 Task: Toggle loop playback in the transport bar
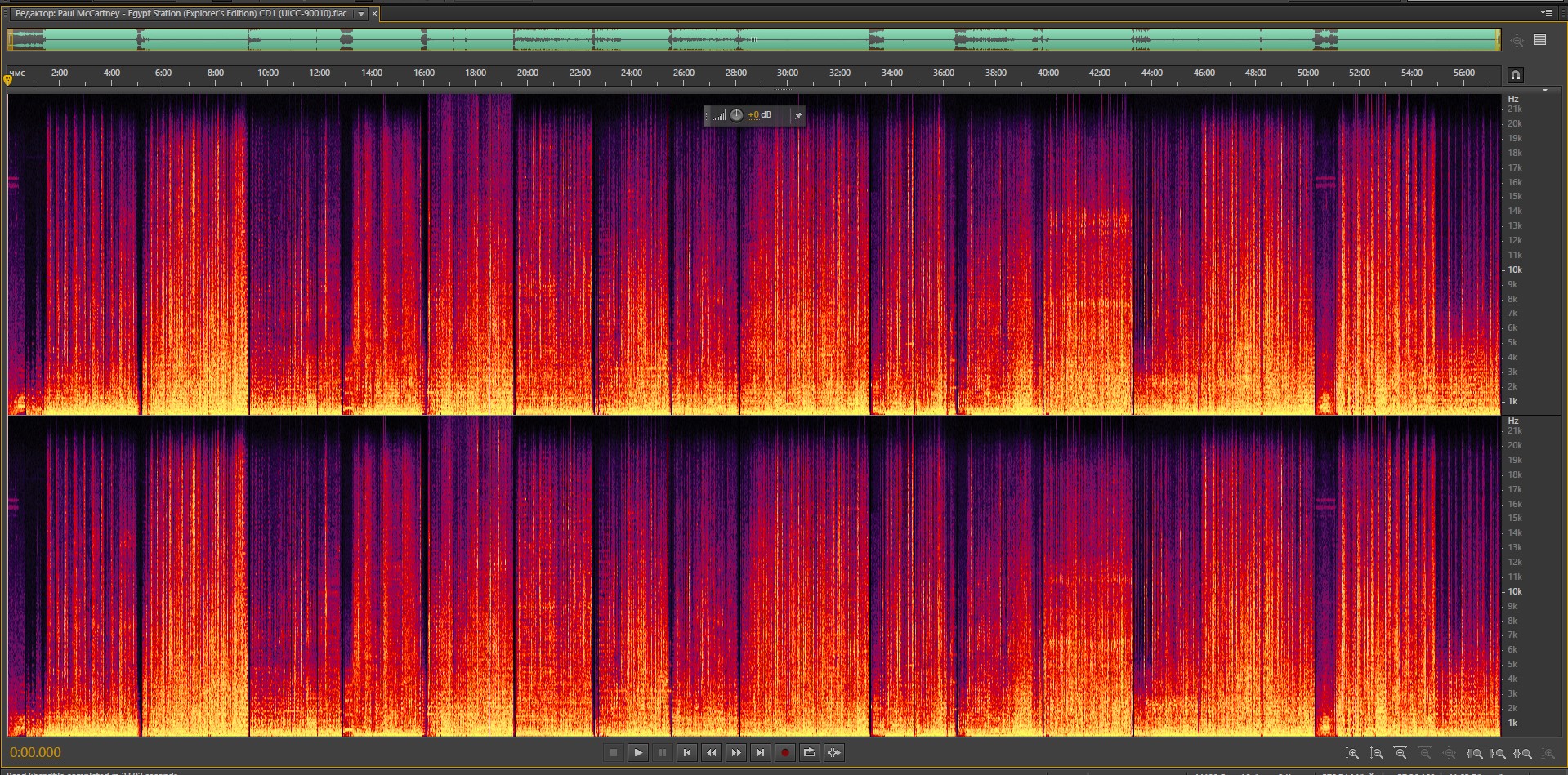(x=809, y=752)
